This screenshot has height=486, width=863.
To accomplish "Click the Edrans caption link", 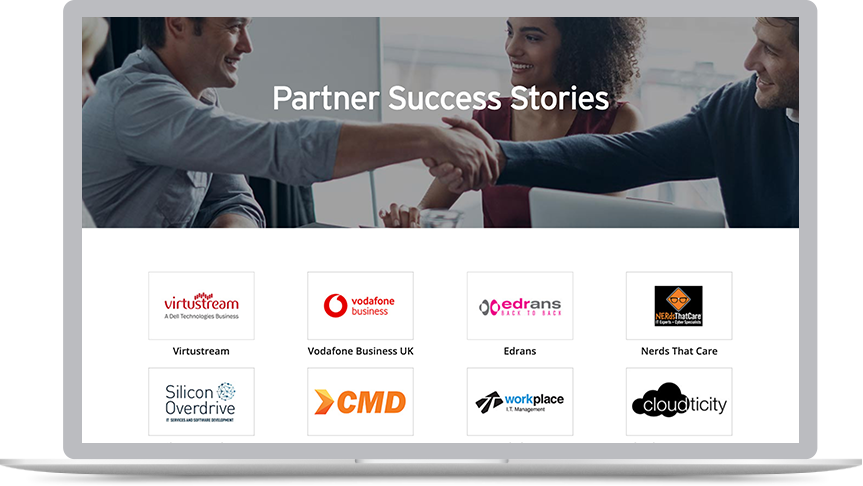I will point(520,351).
